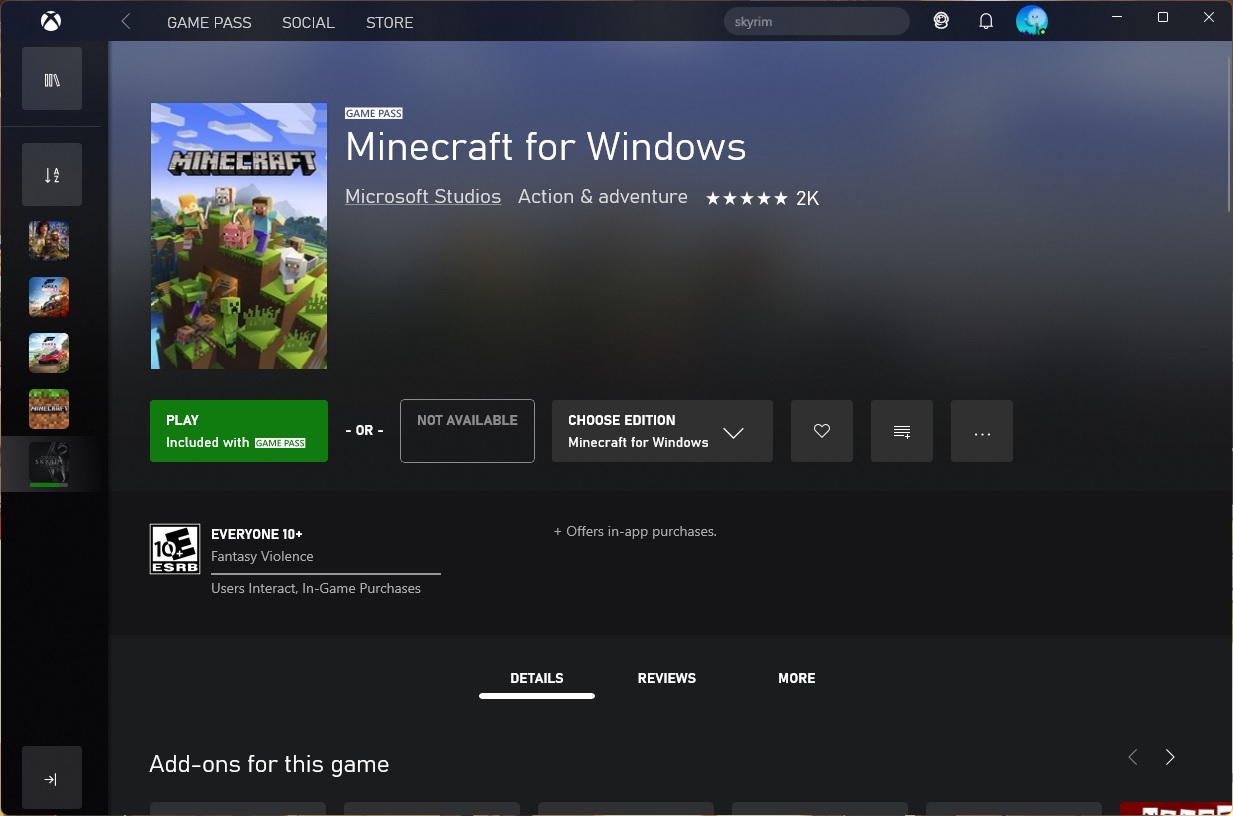The width and height of the screenshot is (1233, 816).
Task: Open the Forza Horizon 4 sidebar thumbnail
Action: click(x=49, y=297)
